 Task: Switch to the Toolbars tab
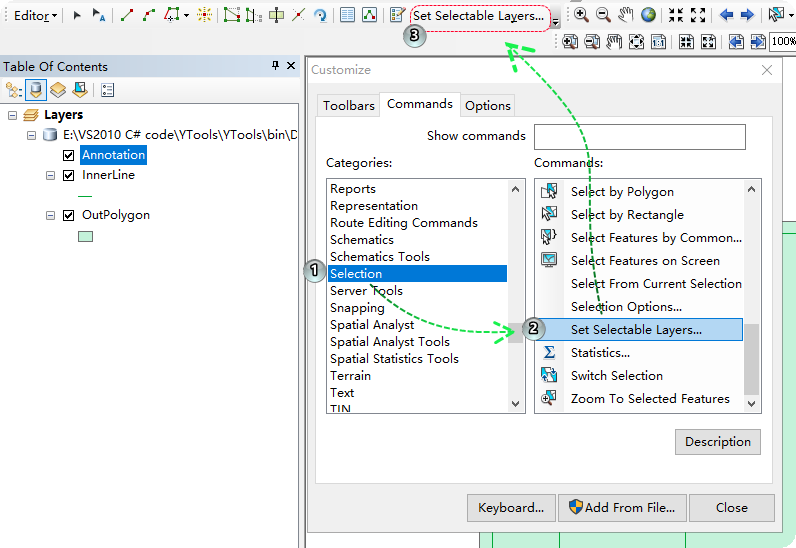coord(349,106)
